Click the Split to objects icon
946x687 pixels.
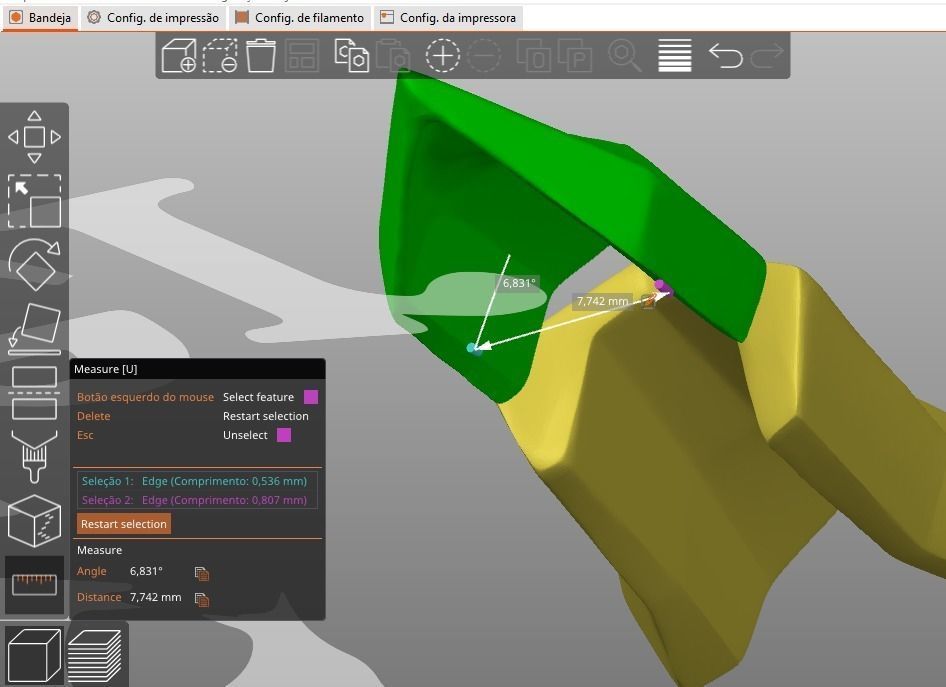tap(534, 55)
